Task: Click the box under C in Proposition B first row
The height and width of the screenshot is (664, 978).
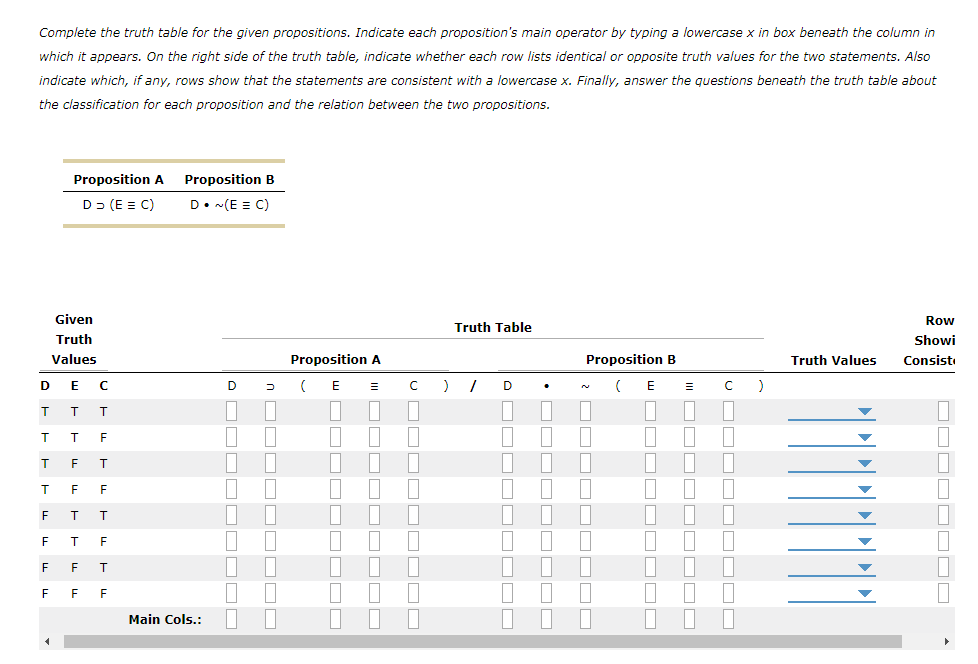Action: coord(727,411)
